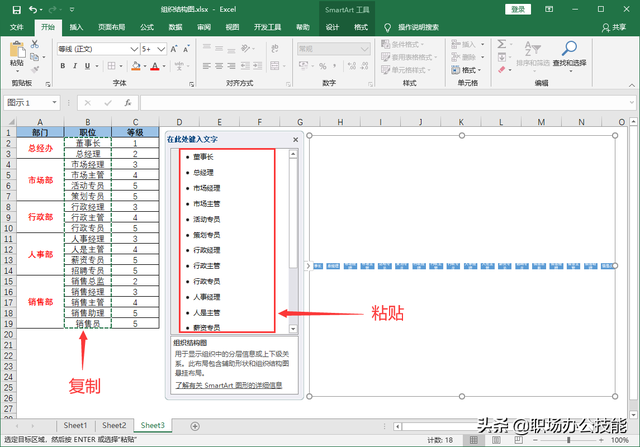Toggle Bold formatting
This screenshot has height=447, width=640.
[62, 66]
